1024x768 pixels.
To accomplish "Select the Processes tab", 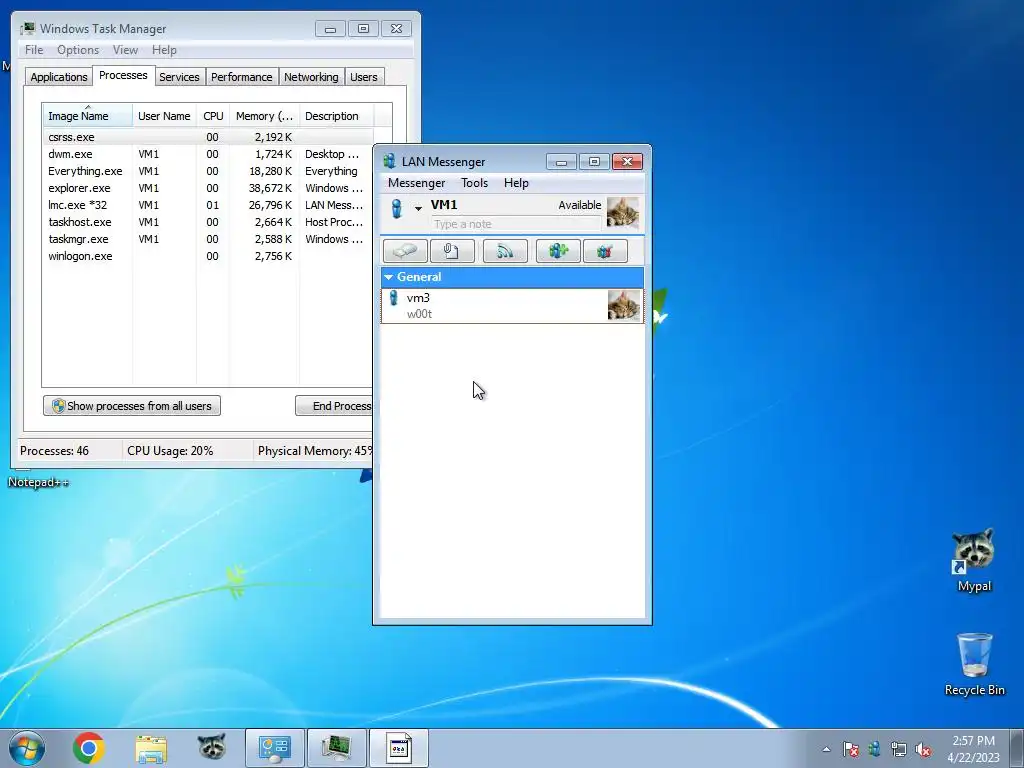I will [123, 76].
